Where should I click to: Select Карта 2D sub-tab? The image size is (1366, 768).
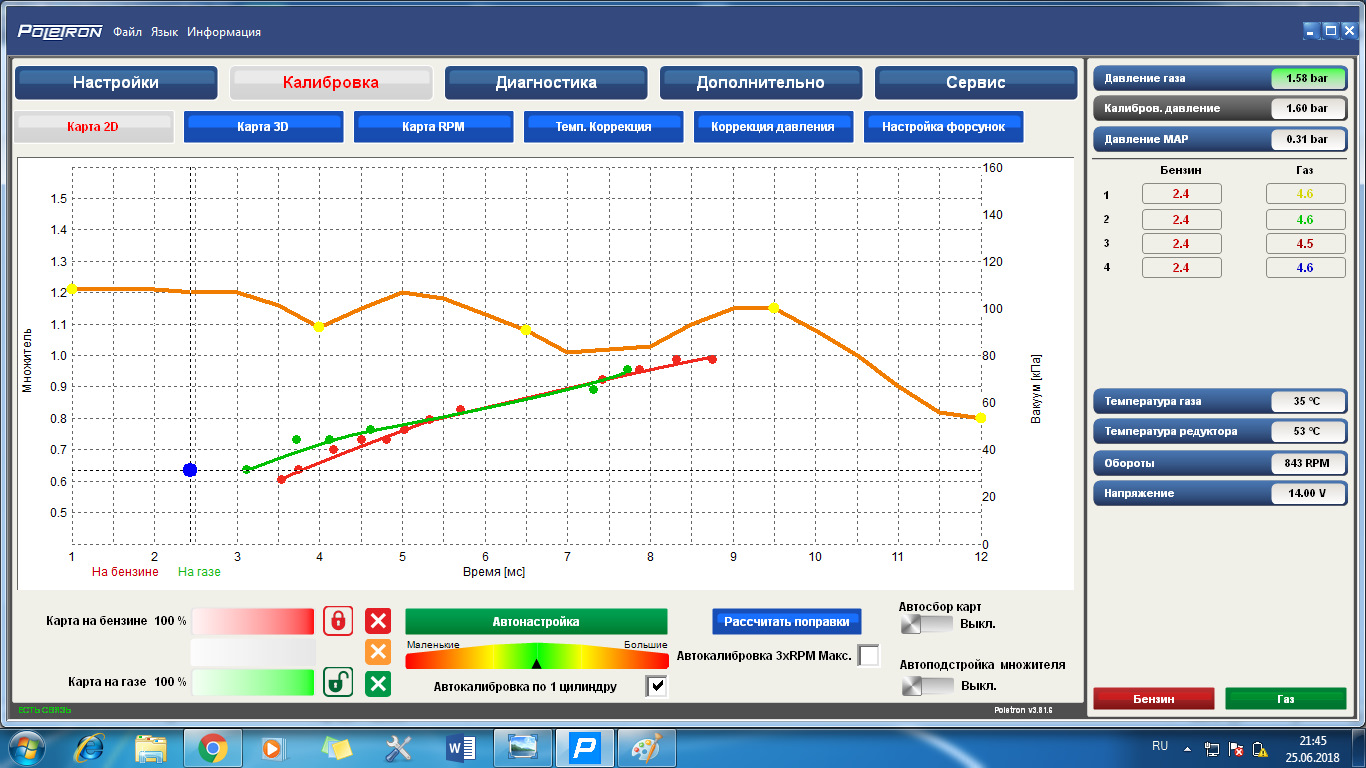click(93, 127)
